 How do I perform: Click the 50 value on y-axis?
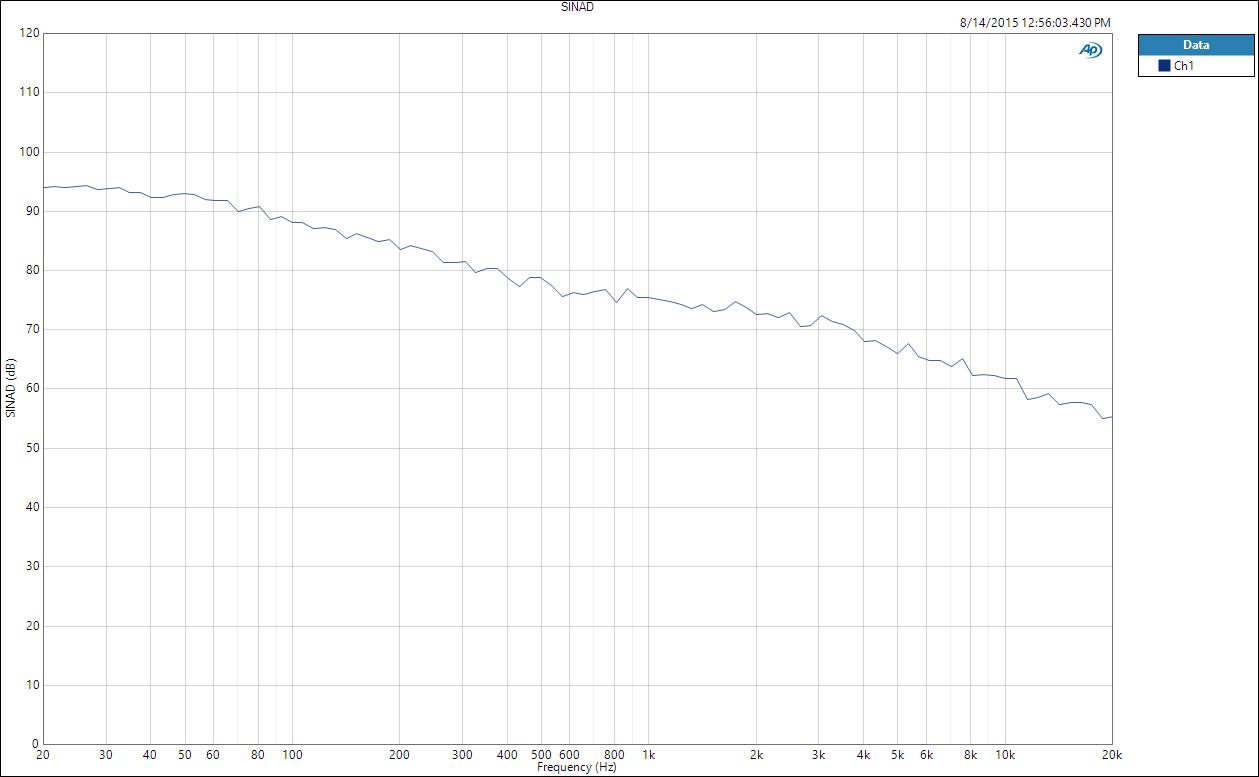[x=33, y=448]
